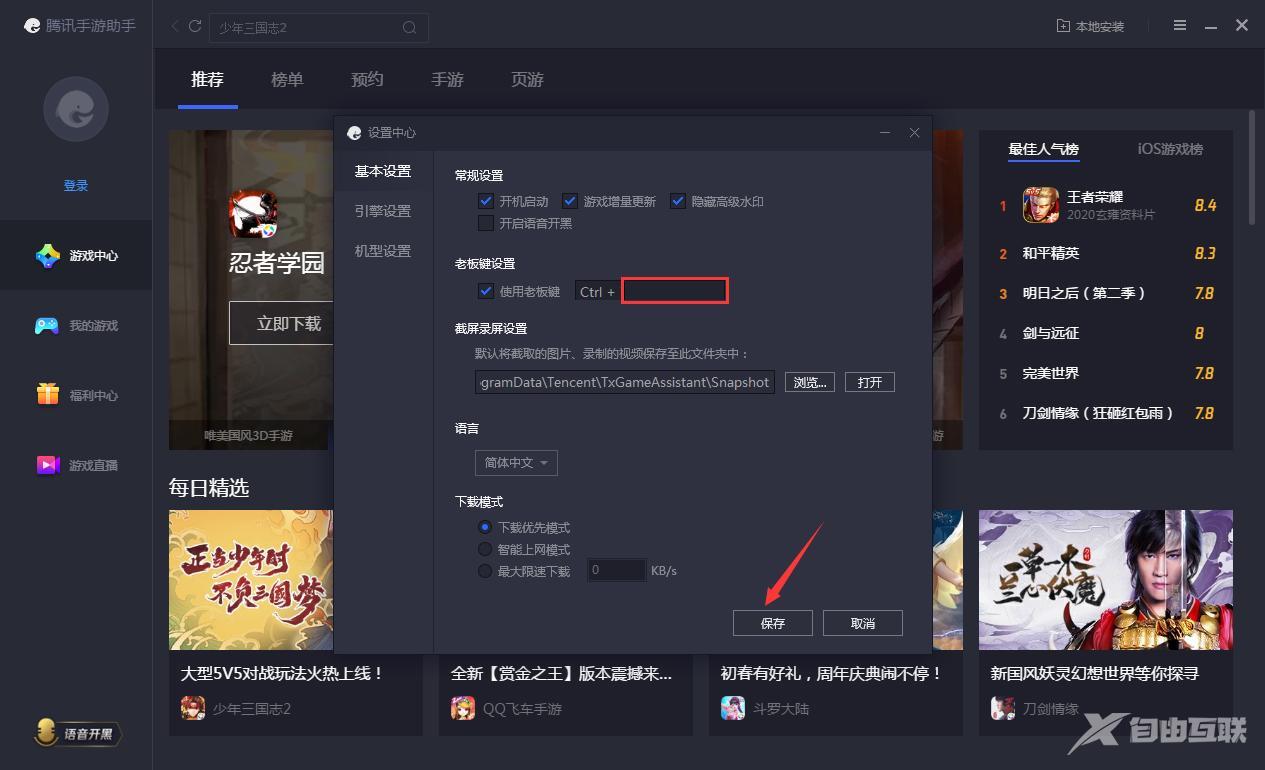Image resolution: width=1265 pixels, height=770 pixels.
Task: Open Game Live (游戏直播) in sidebar
Action: 76,466
